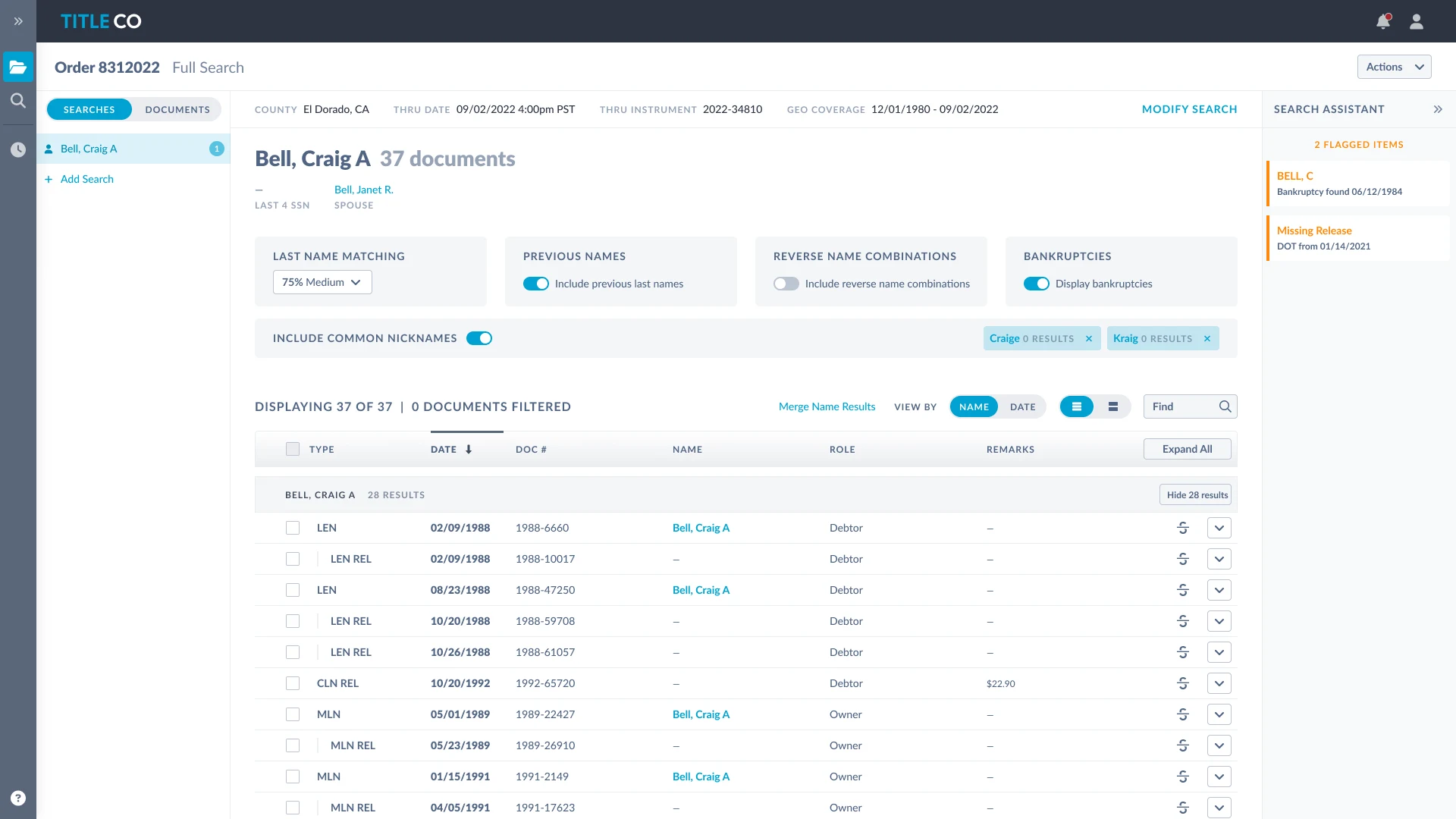This screenshot has width=1456, height=819.
Task: Turn off Display bankruptcies toggle
Action: 1037,284
